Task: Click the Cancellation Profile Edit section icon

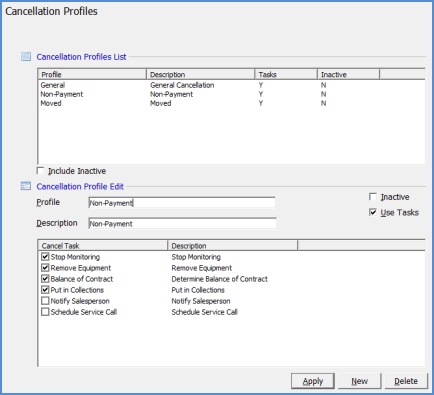Action: coord(26,186)
